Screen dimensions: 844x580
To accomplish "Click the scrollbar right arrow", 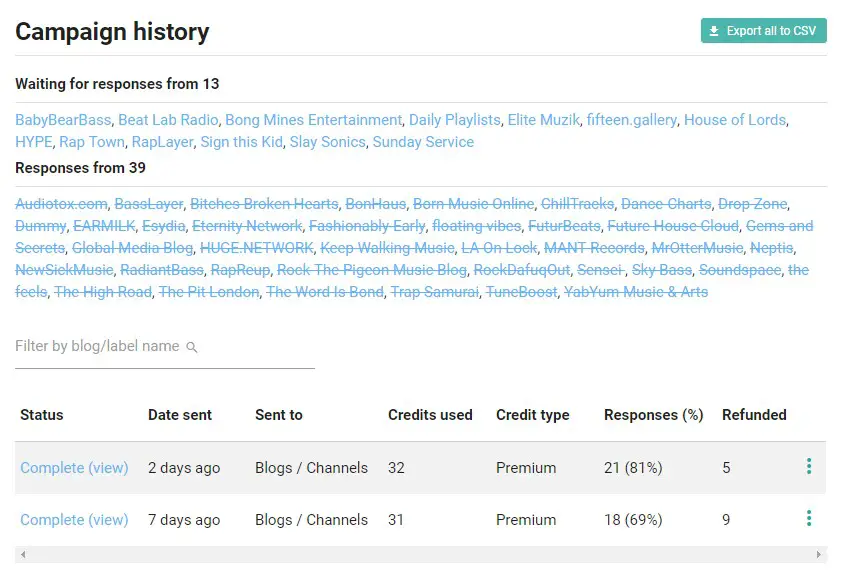I will pos(819,555).
